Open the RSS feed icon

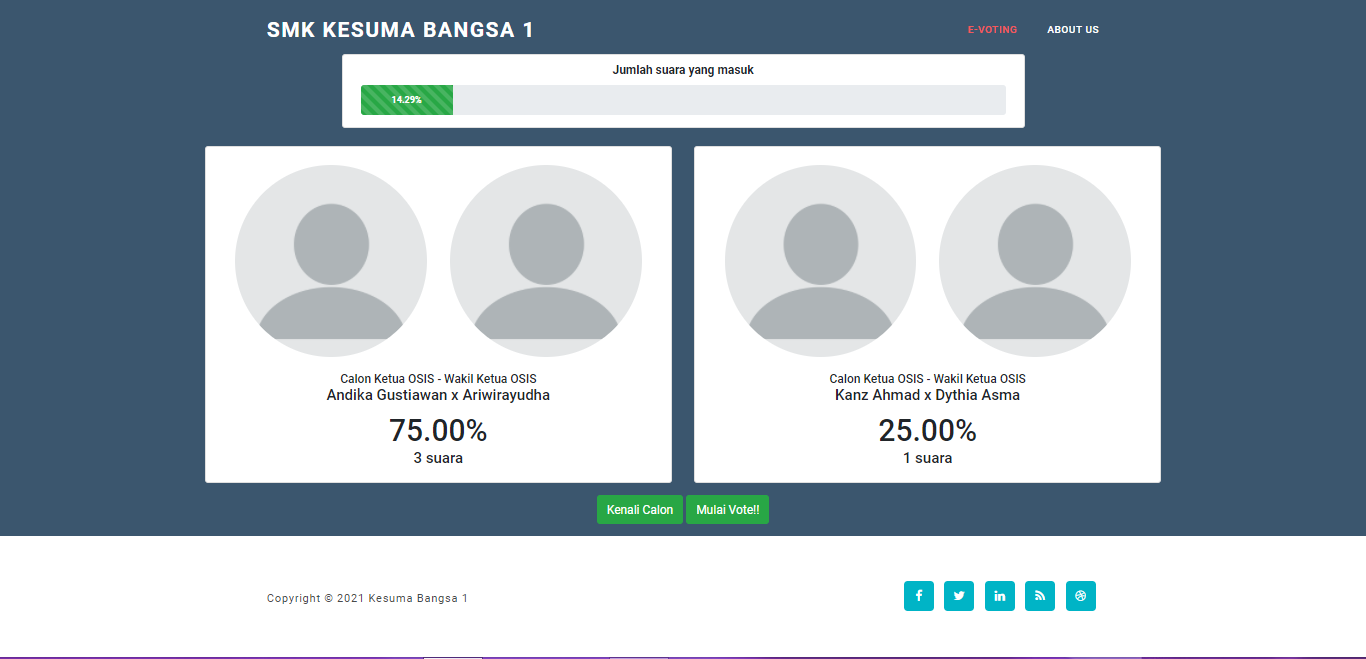(1040, 596)
